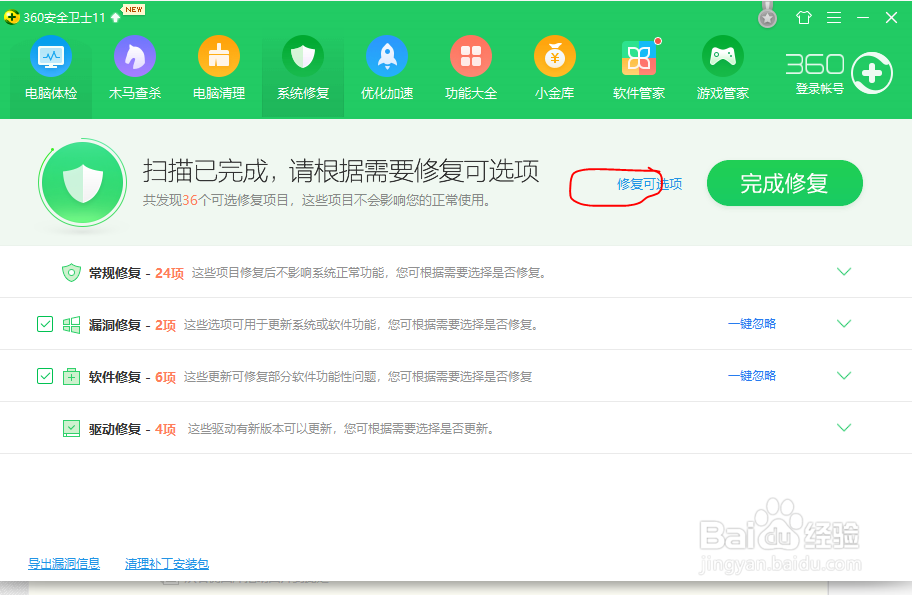Click 登录帐号 text
This screenshot has width=912, height=595.
[820, 89]
